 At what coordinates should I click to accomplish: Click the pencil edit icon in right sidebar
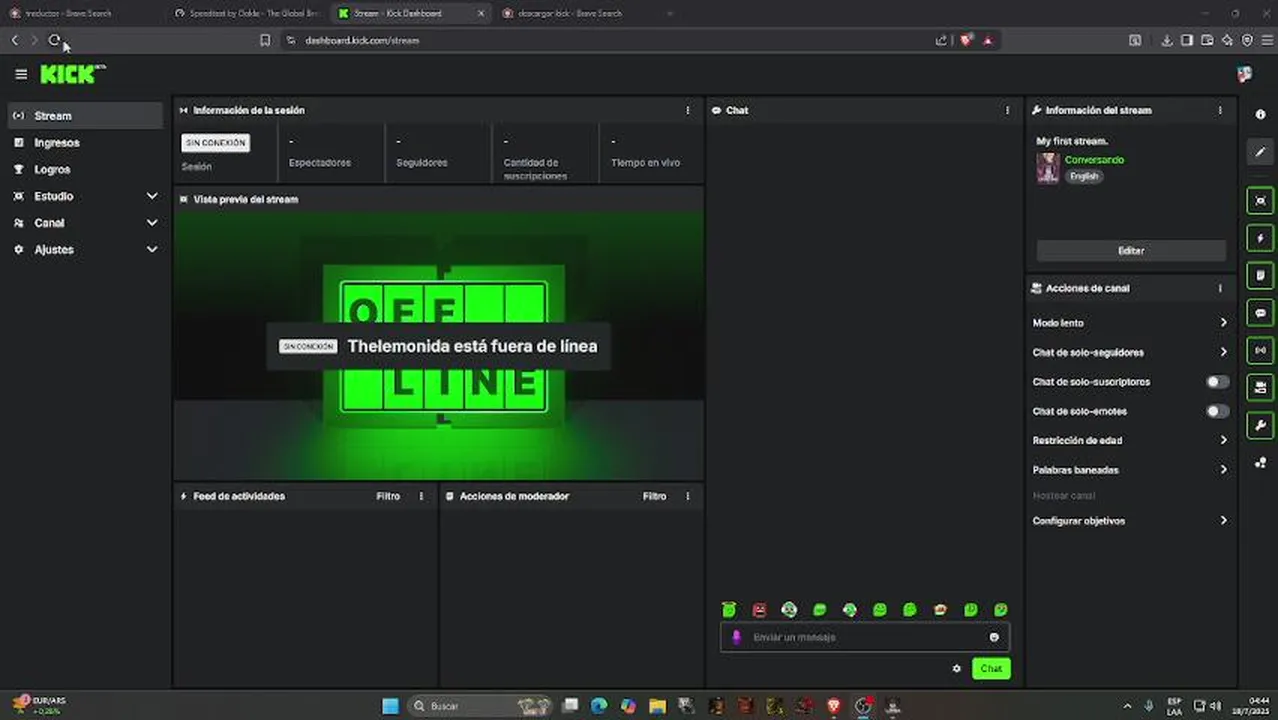(1260, 152)
